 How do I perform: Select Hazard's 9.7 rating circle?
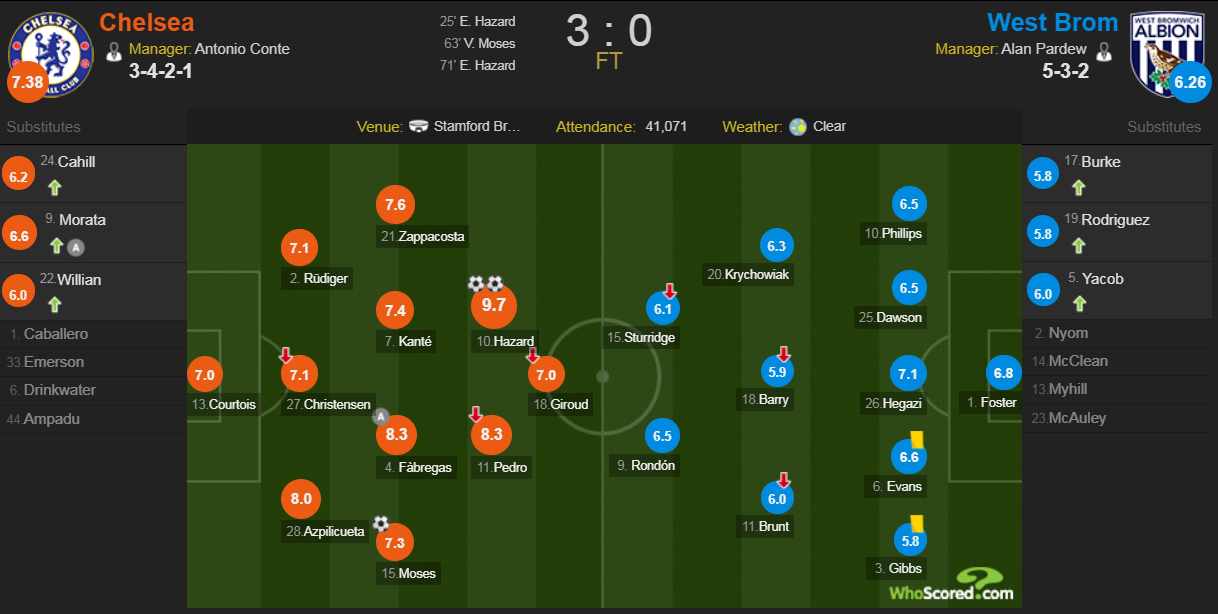494,305
